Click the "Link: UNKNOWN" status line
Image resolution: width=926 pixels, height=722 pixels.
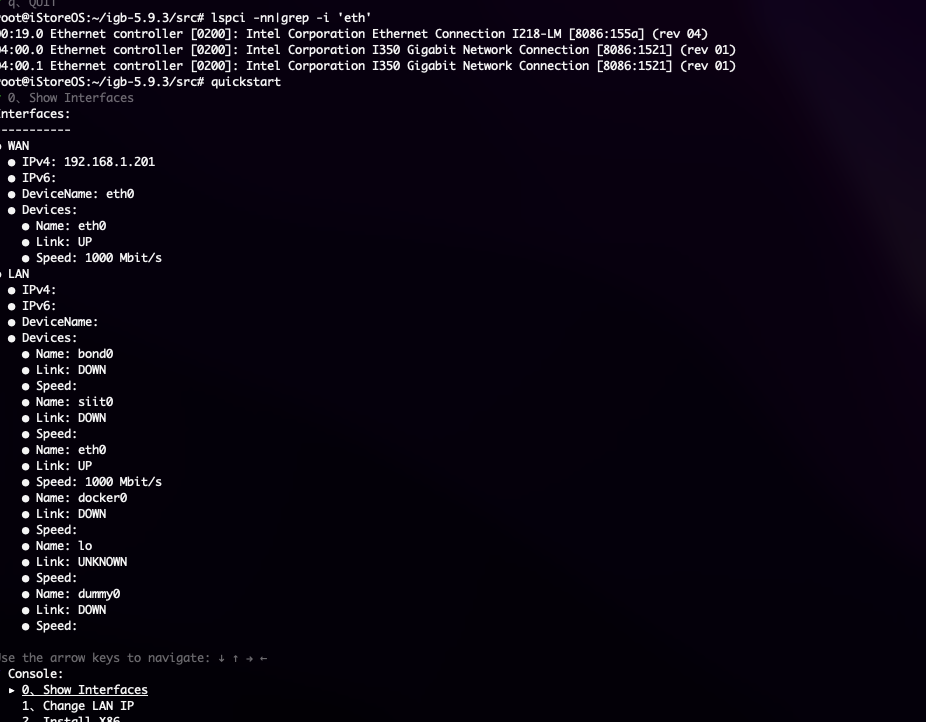(x=81, y=562)
